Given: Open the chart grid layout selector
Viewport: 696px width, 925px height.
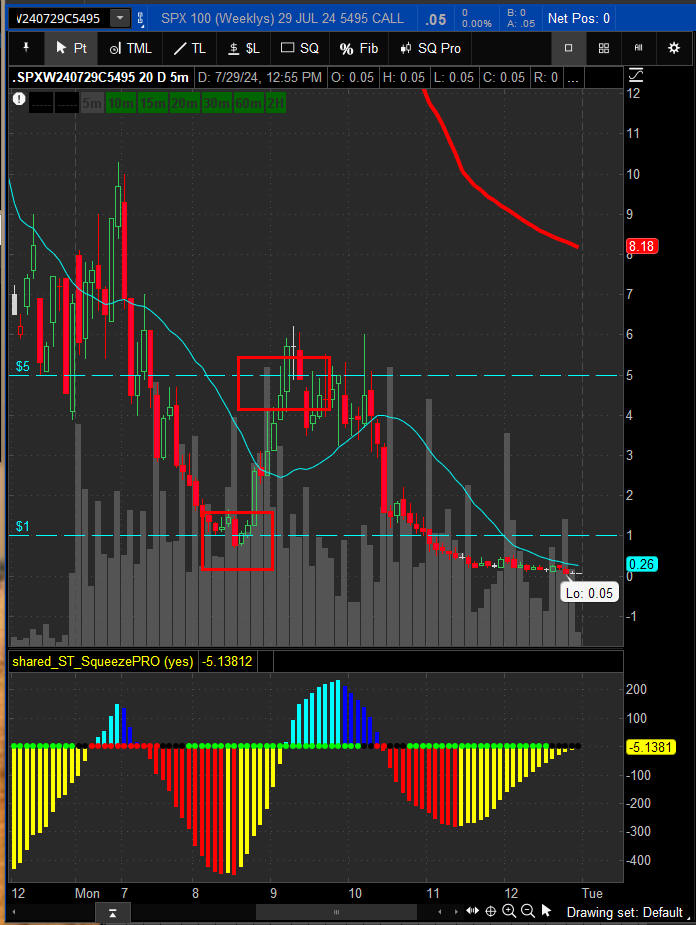Looking at the screenshot, I should pos(603,48).
